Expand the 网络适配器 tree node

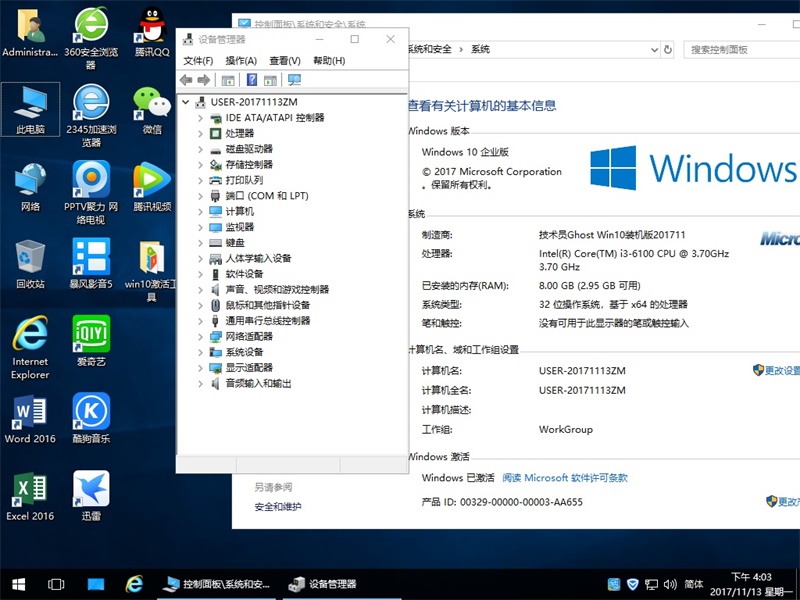click(x=200, y=337)
